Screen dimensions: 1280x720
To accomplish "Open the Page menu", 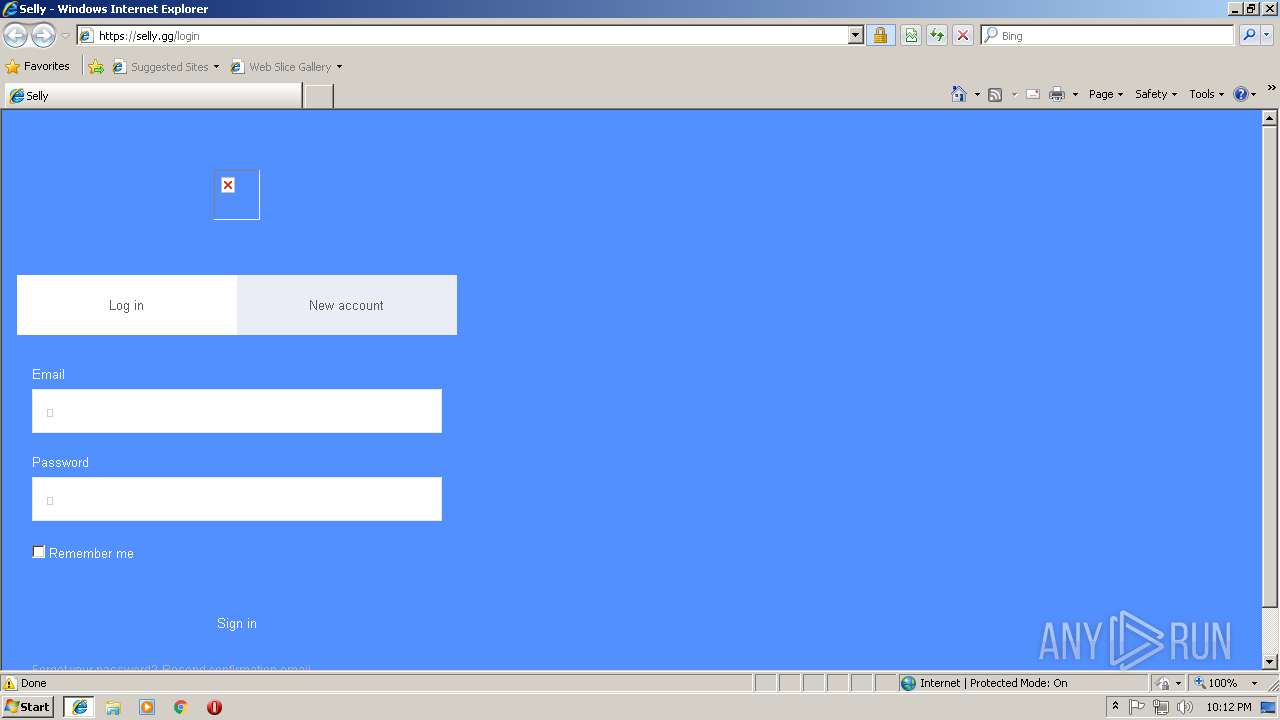I will [1106, 94].
